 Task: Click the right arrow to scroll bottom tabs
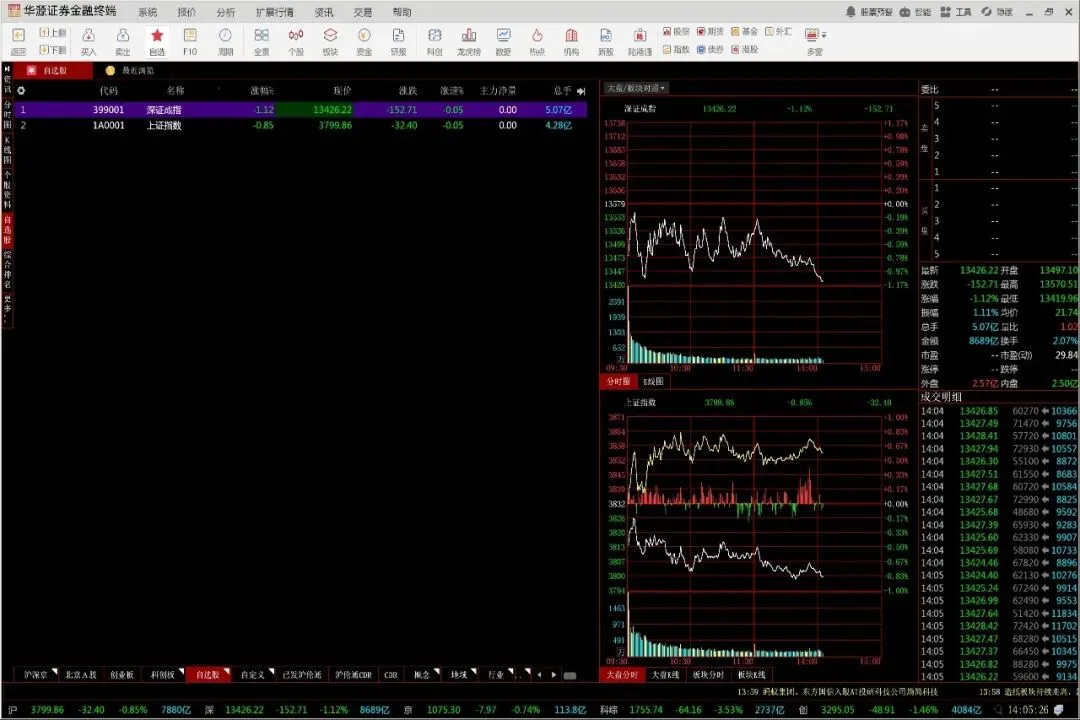(554, 675)
